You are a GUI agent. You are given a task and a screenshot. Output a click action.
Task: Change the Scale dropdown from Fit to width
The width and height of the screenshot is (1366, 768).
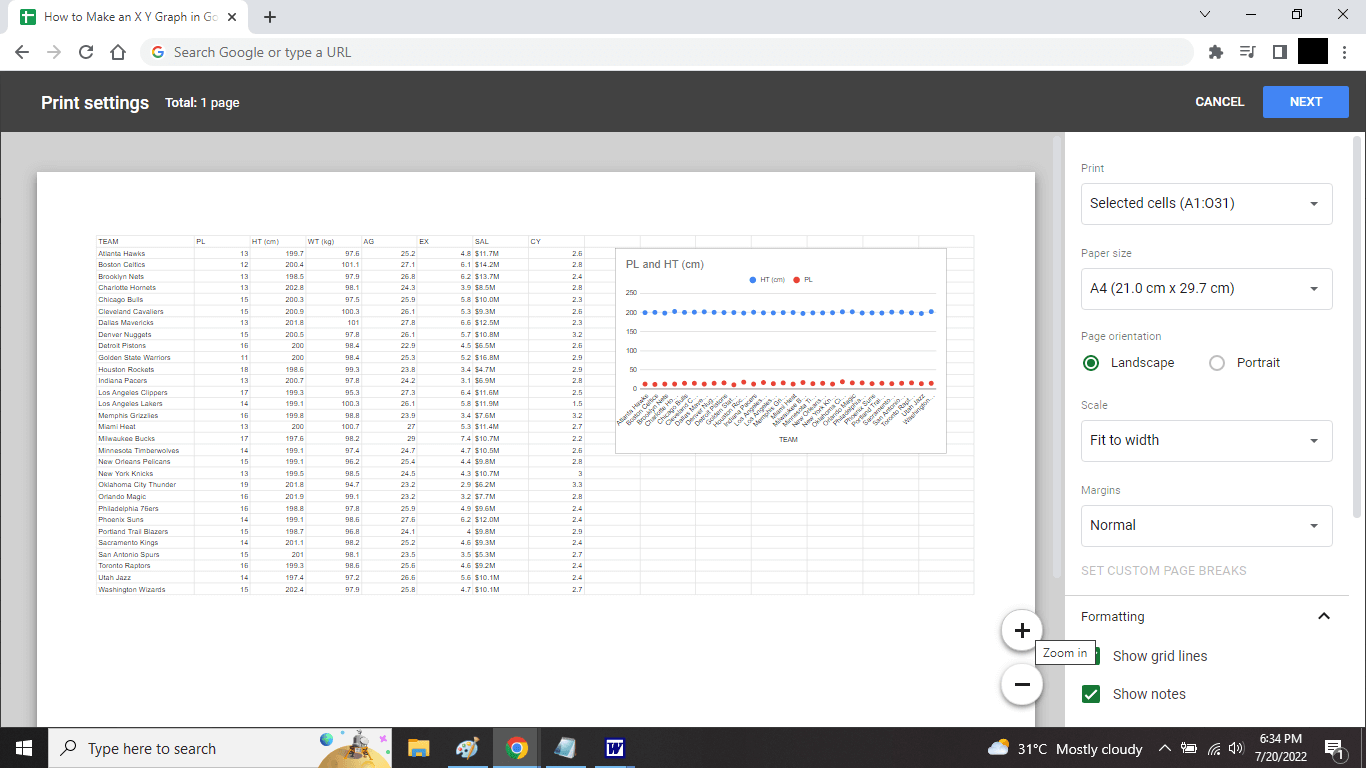point(1206,441)
